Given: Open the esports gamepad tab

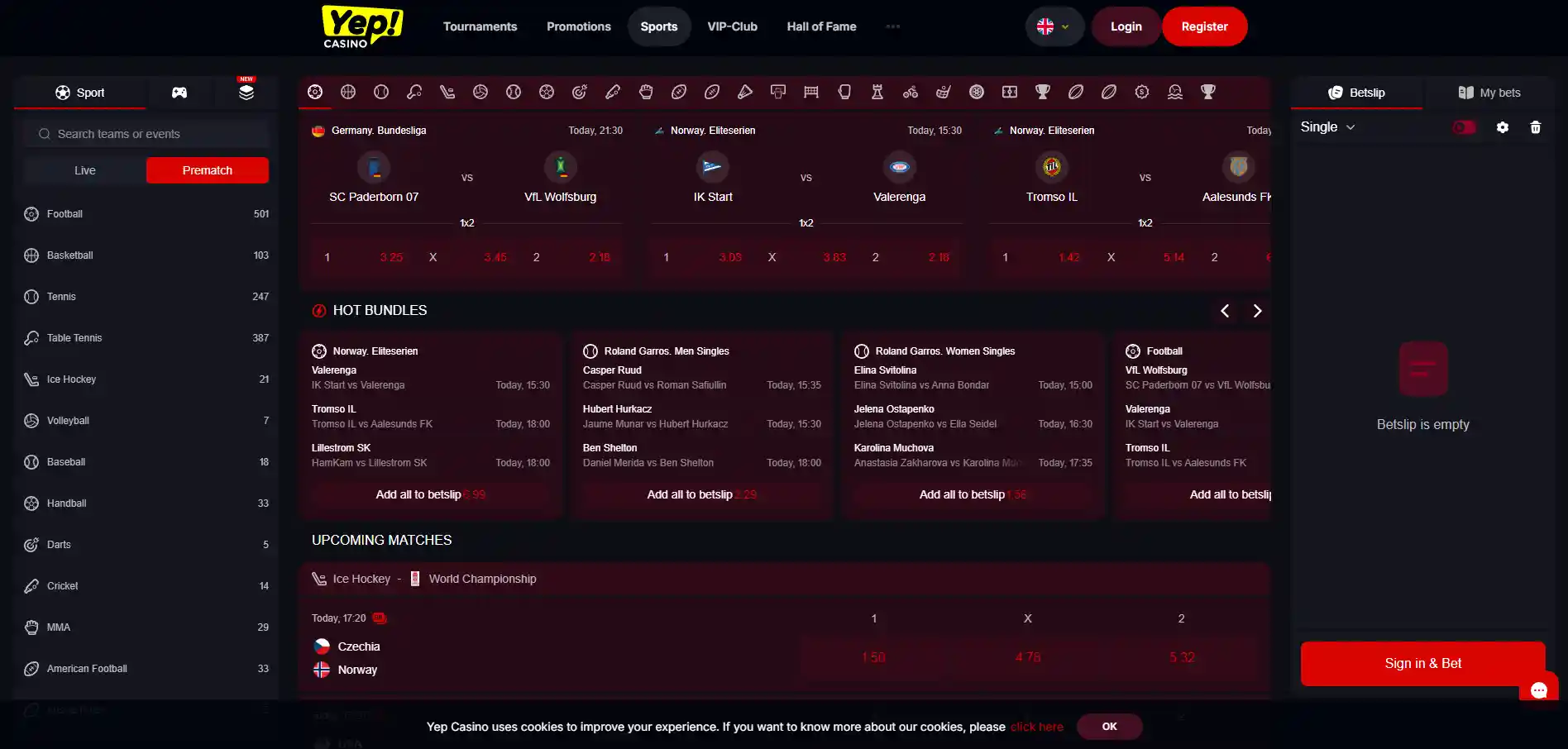Looking at the screenshot, I should point(179,93).
